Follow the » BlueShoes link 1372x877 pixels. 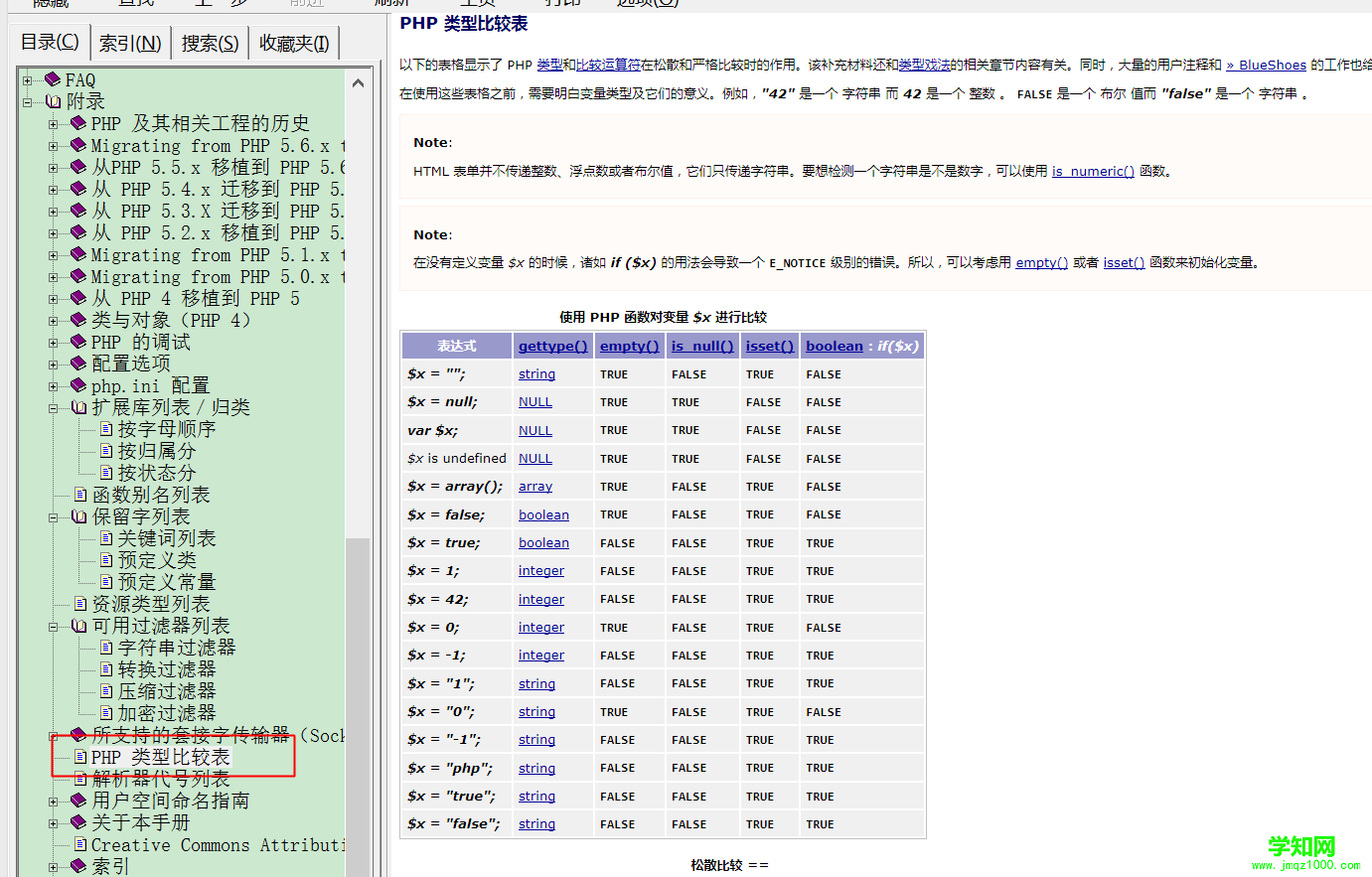pos(1266,65)
